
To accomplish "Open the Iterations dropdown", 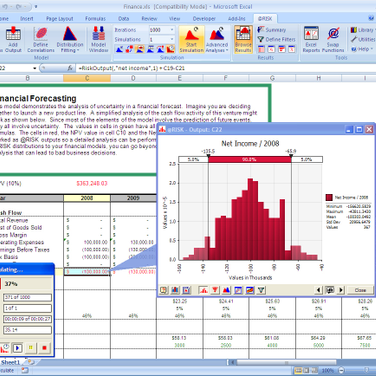I will coord(172,30).
